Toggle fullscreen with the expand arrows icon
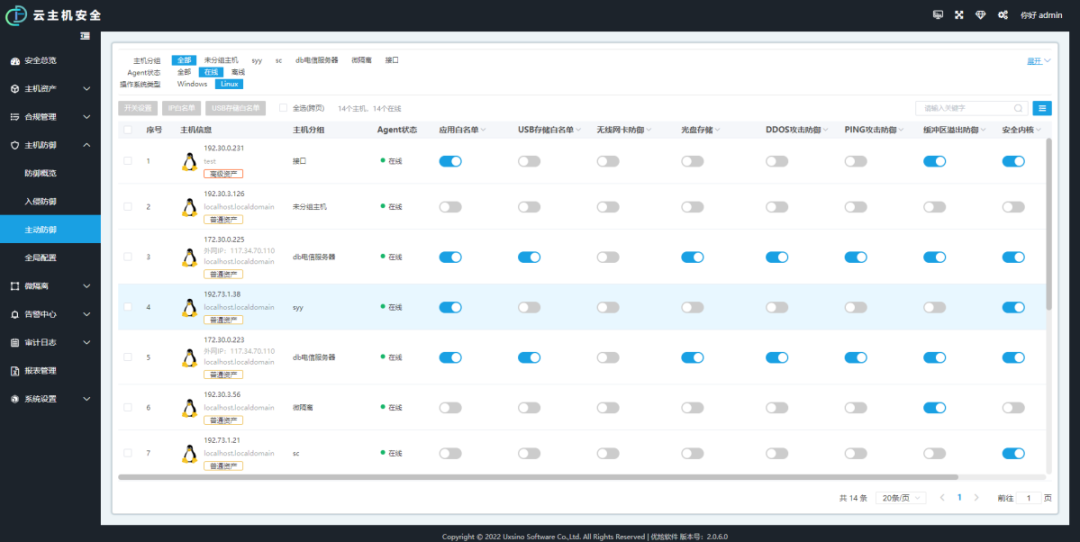Screen dimensions: 1080x542 pyautogui.click(x=959, y=14)
